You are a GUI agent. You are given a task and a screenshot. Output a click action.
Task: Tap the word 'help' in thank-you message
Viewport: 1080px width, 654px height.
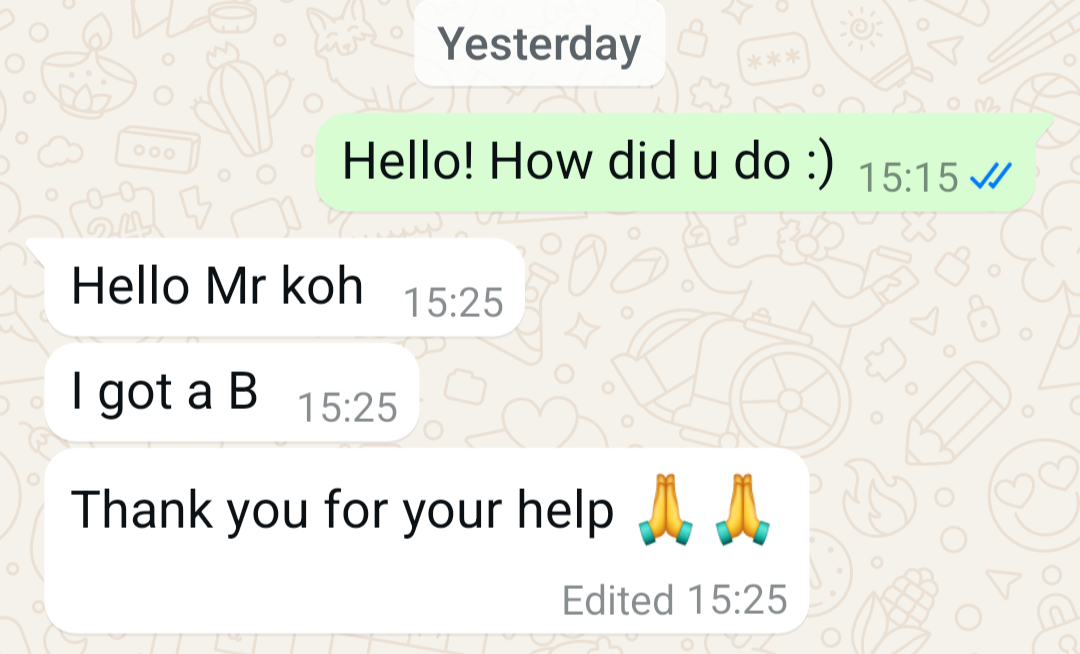(565, 510)
